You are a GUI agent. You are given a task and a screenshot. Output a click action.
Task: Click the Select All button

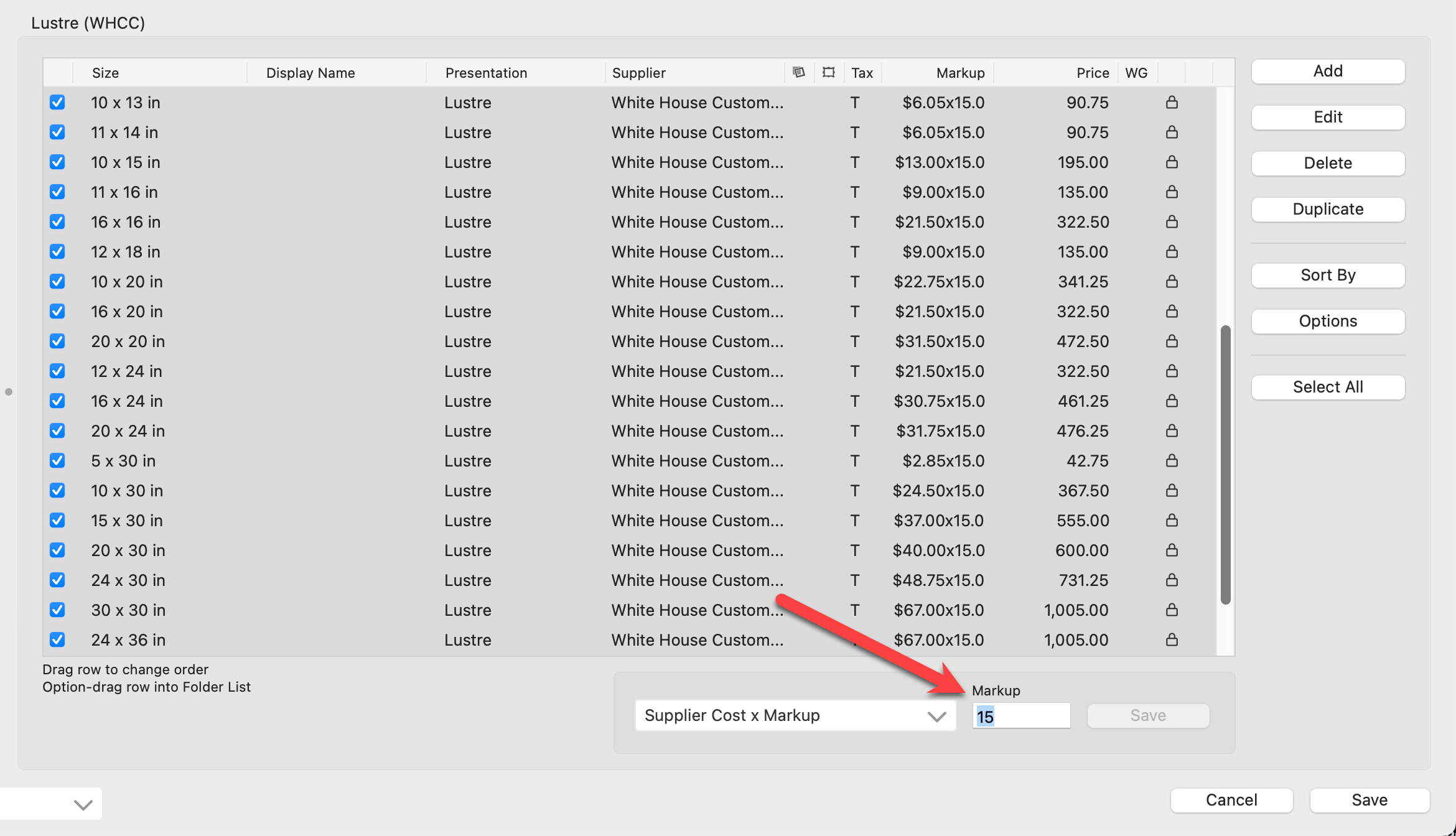pyautogui.click(x=1328, y=387)
